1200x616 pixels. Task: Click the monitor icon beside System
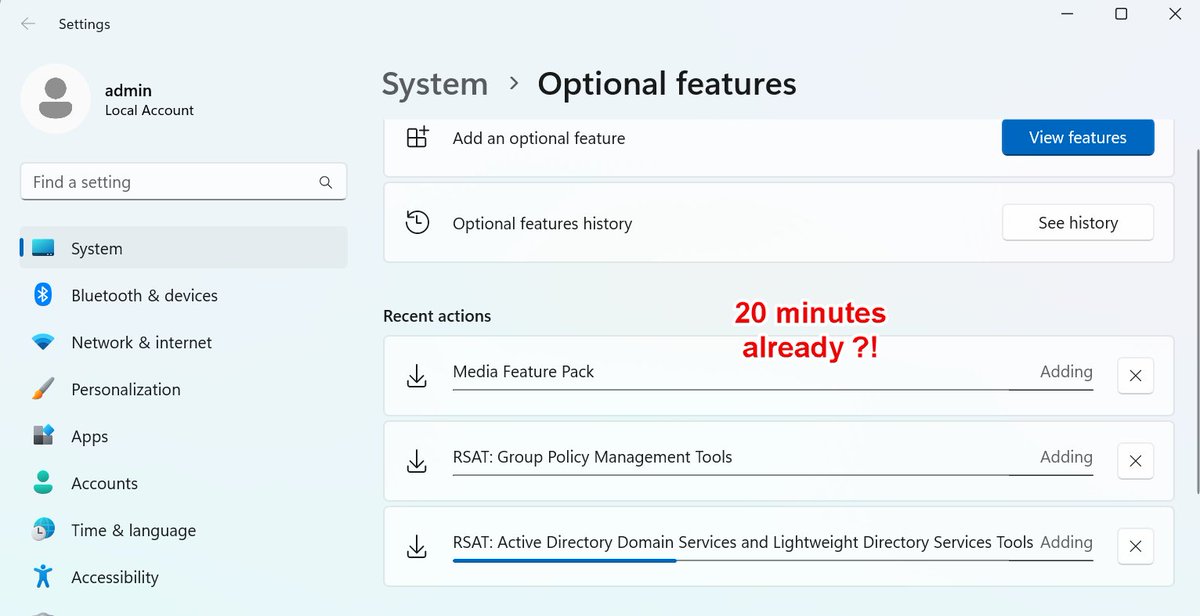pos(43,248)
